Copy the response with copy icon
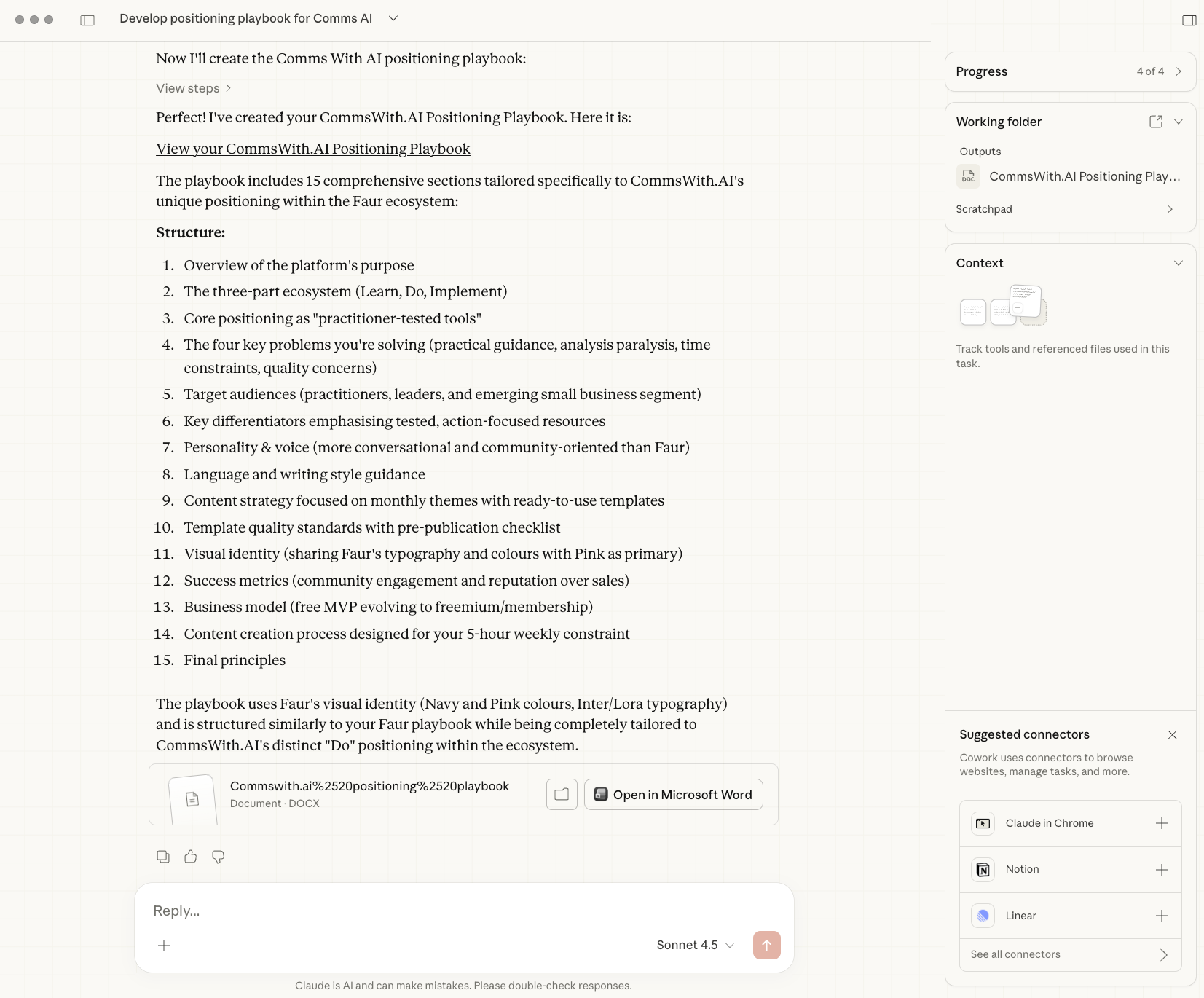Image resolution: width=1204 pixels, height=998 pixels. click(x=163, y=857)
